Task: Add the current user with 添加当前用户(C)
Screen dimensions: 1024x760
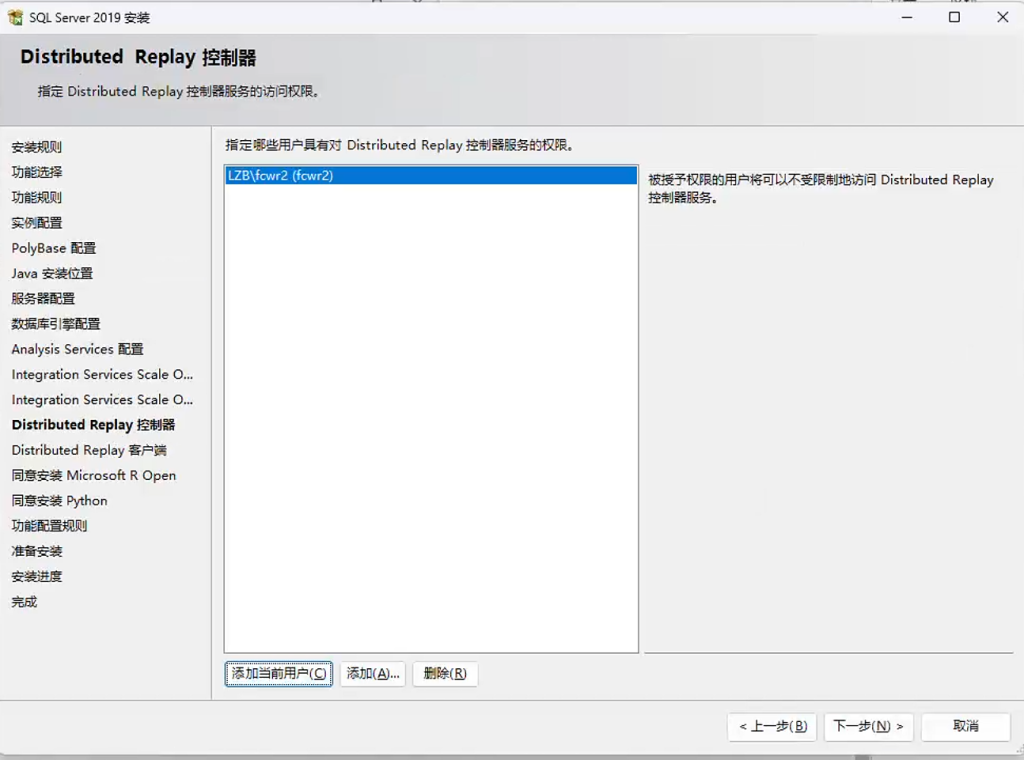Action: coord(279,673)
